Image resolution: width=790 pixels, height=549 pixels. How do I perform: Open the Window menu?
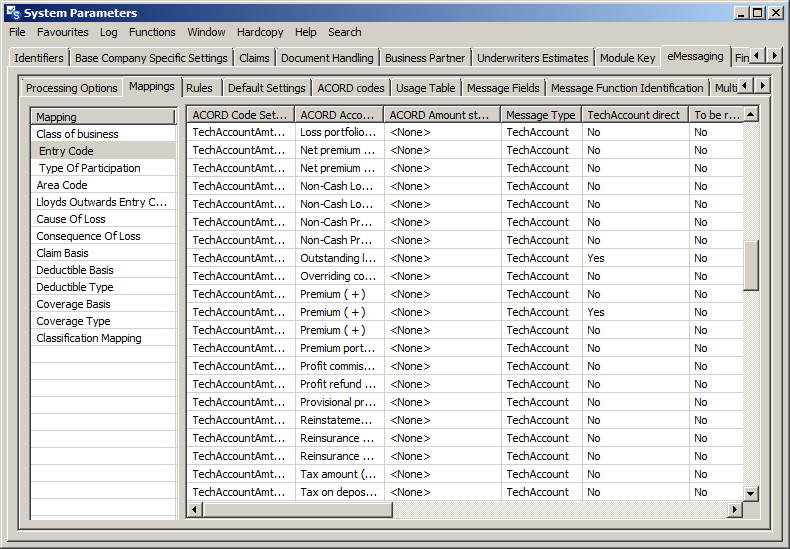pos(207,32)
